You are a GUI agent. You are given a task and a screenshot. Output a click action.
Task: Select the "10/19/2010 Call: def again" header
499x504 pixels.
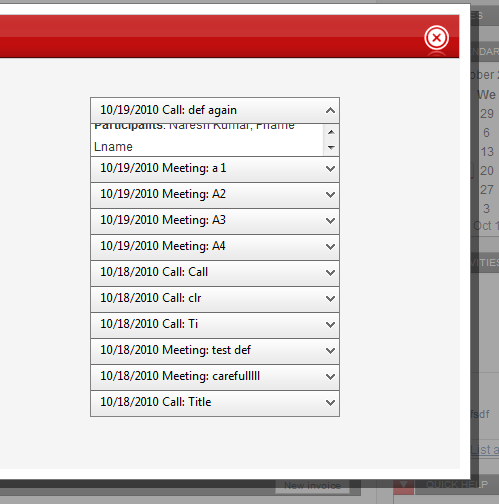(215, 110)
